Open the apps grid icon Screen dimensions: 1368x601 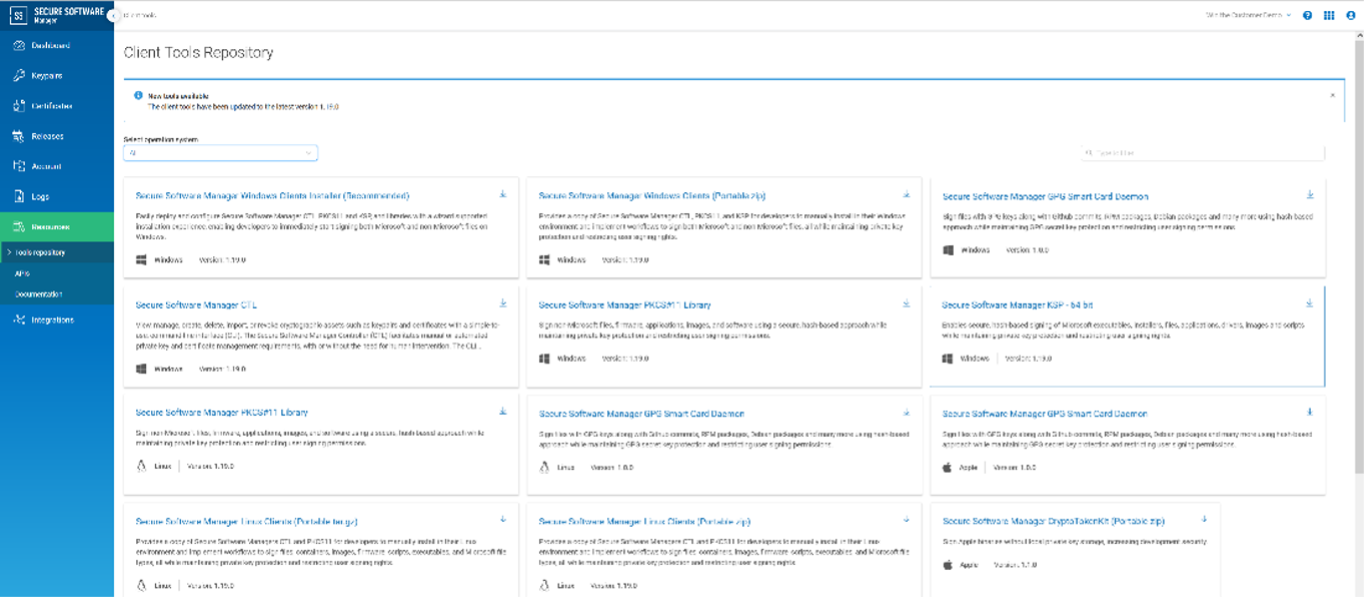(x=1329, y=16)
